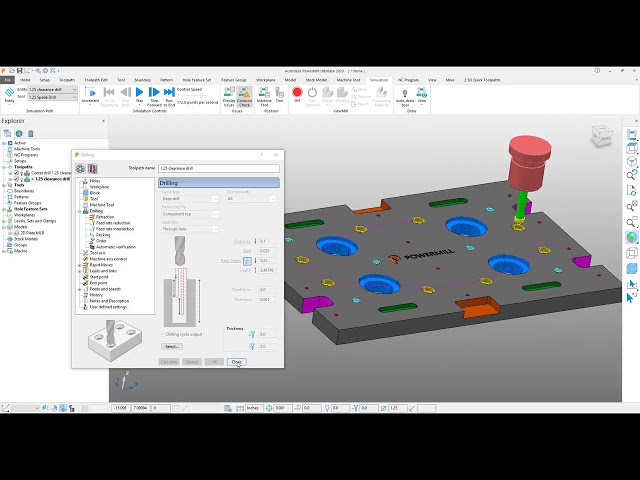Switch to 2.5D Quick Toolpaths tab
Screen dimensions: 640x480
coord(482,80)
